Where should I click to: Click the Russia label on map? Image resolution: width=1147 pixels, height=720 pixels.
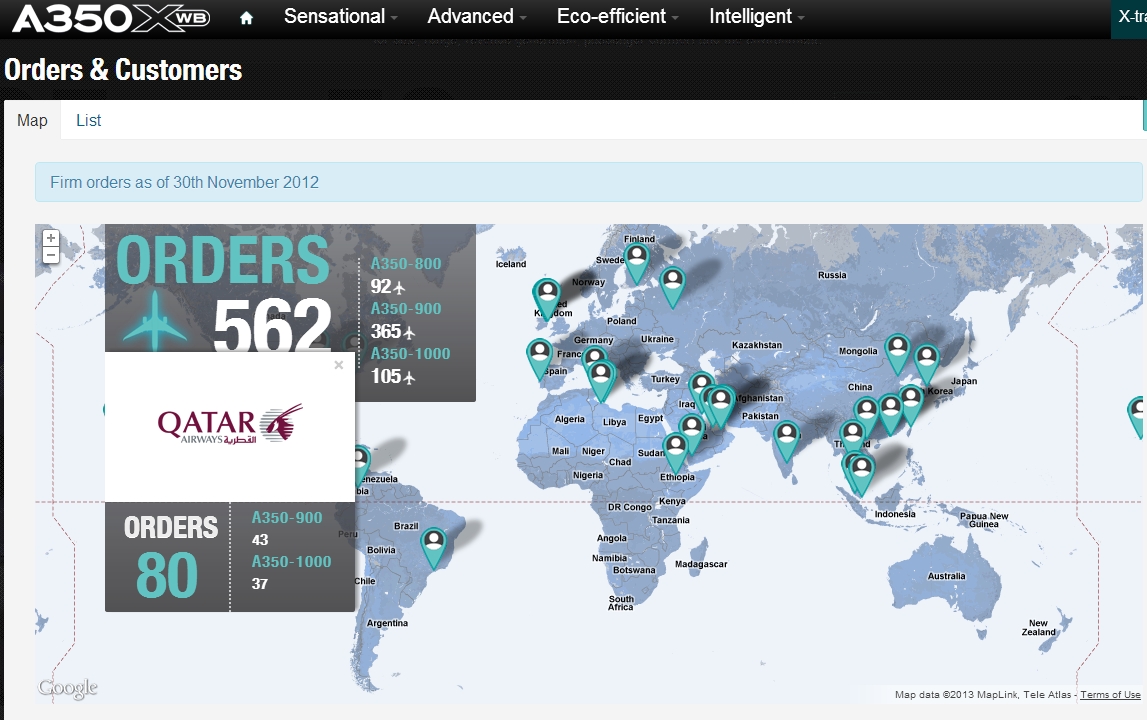(832, 275)
